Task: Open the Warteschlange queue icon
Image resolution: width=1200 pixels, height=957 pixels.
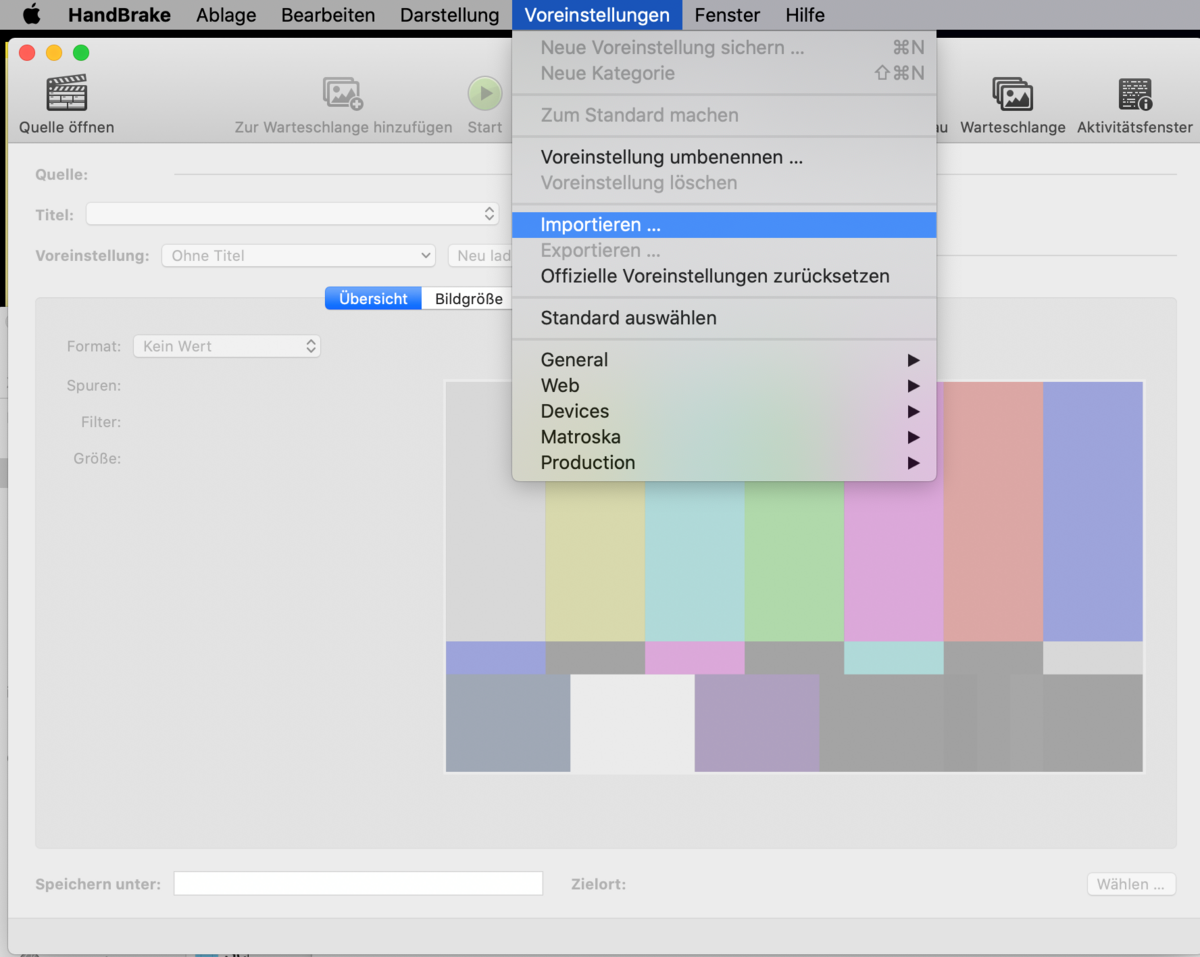Action: [x=1012, y=94]
